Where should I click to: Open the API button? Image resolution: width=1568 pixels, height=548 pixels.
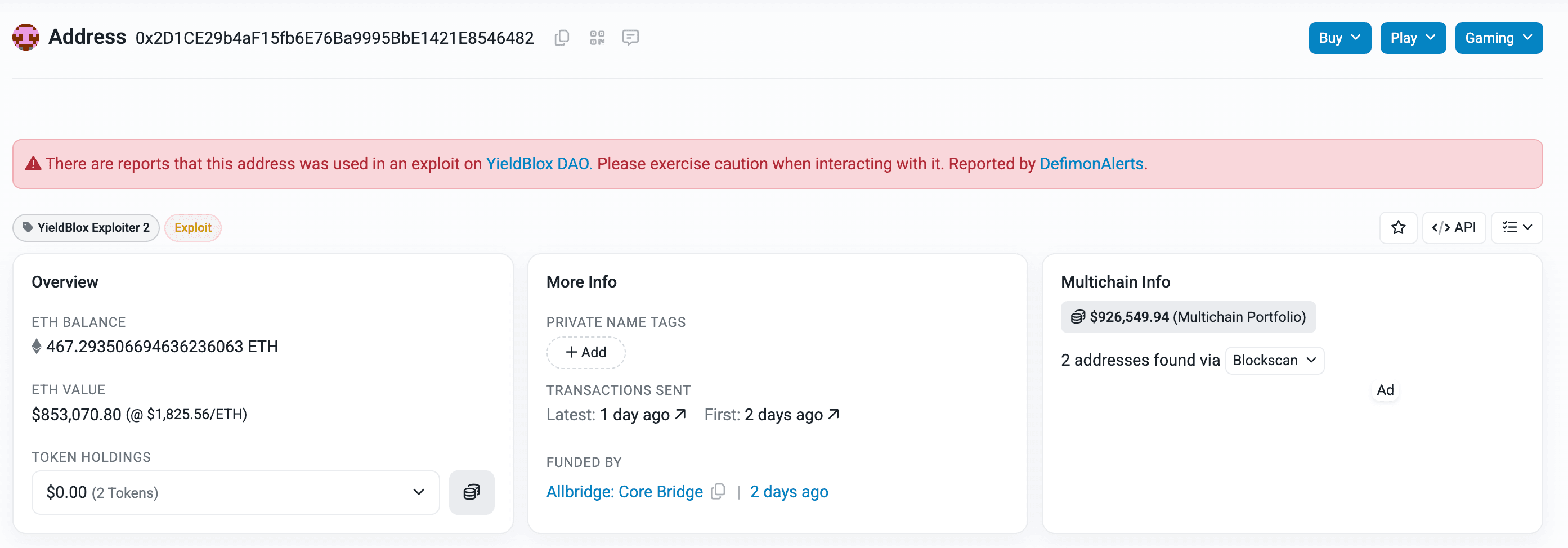1454,227
